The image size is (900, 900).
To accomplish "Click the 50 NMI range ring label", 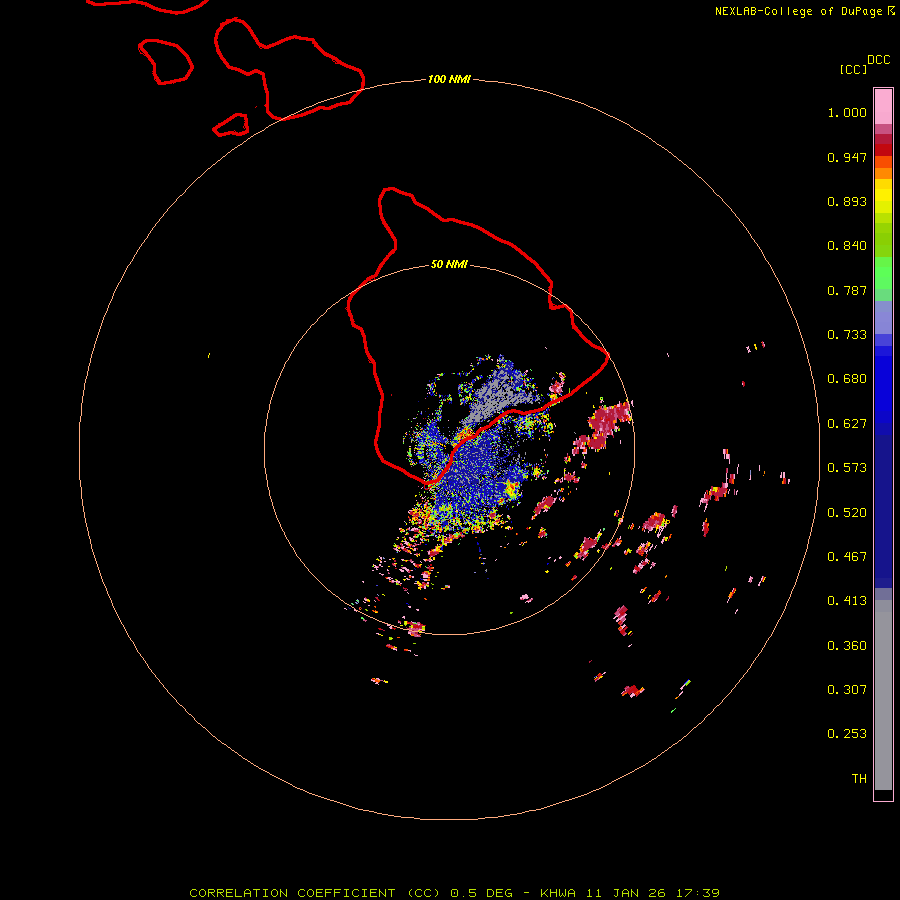I will coord(449,264).
